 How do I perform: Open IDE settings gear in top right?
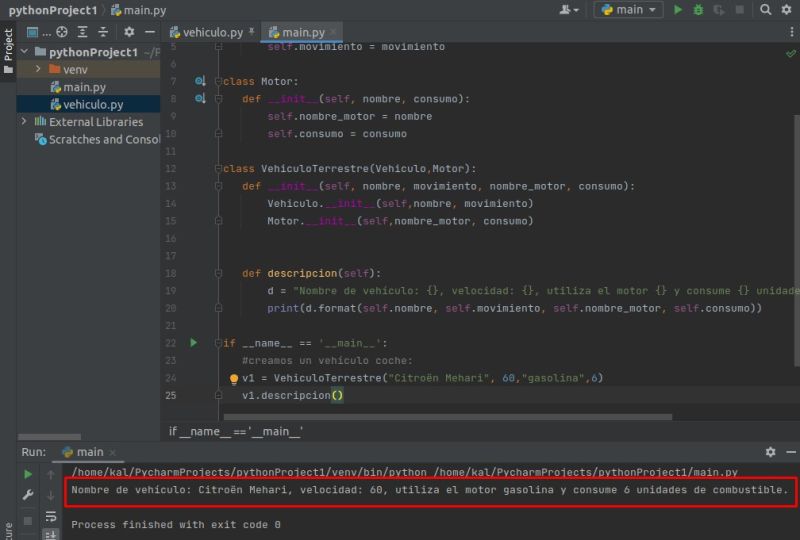(786, 10)
